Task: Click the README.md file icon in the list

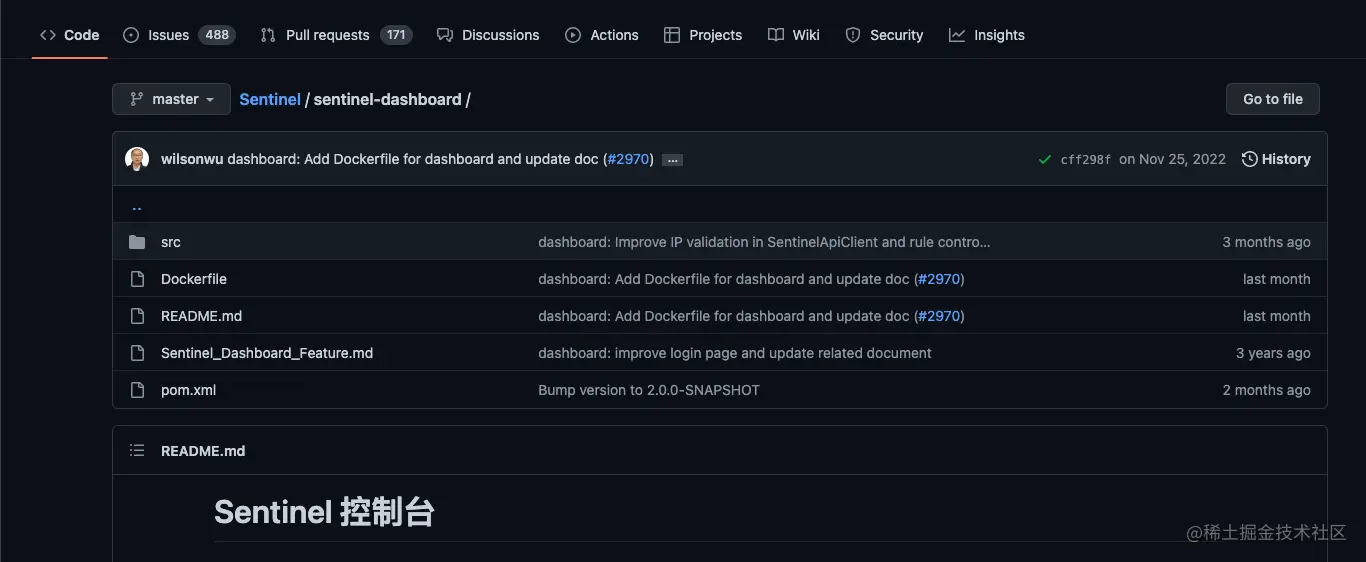Action: (137, 316)
